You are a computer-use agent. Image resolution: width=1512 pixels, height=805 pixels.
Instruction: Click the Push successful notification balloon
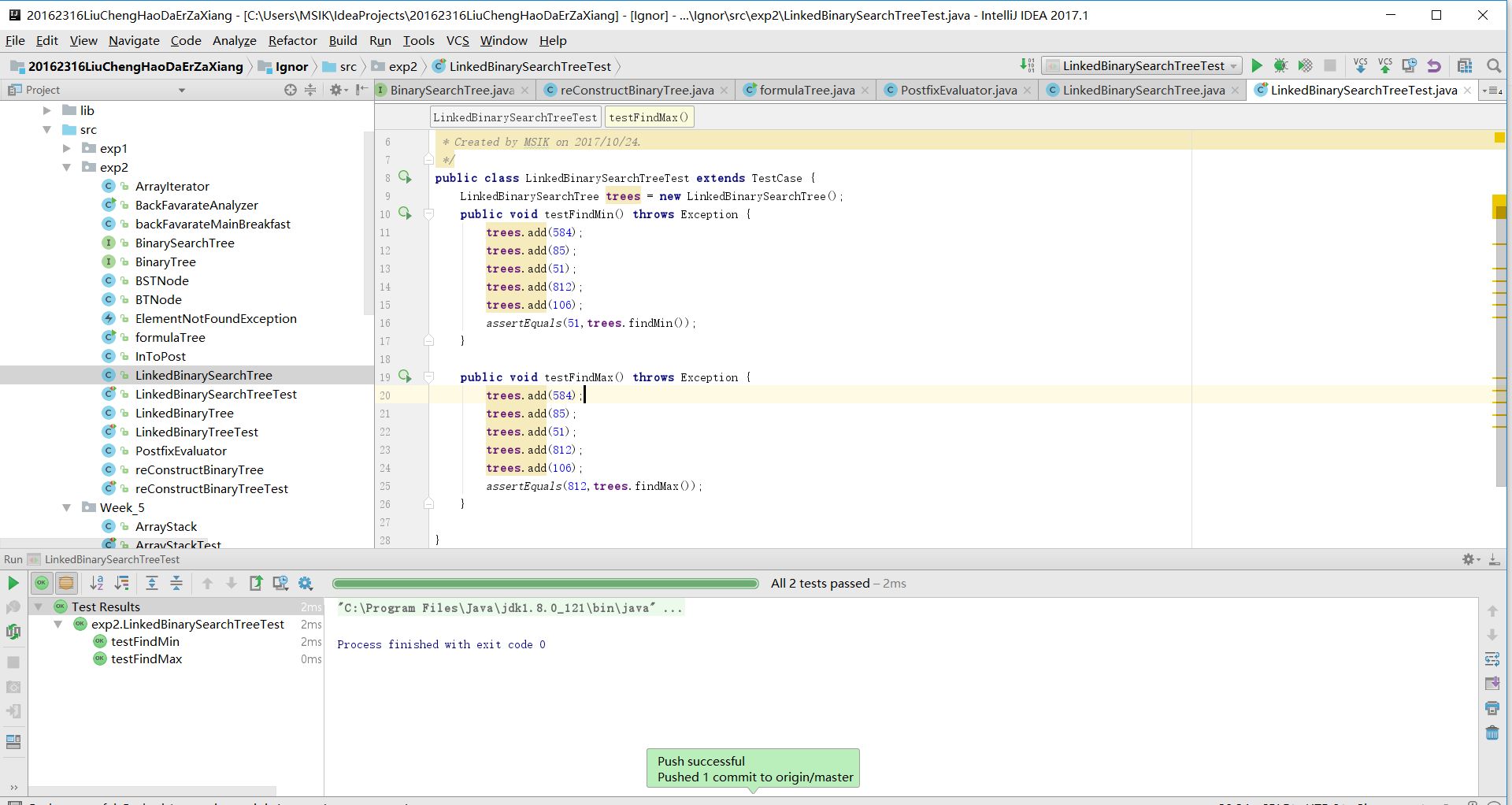click(x=753, y=769)
